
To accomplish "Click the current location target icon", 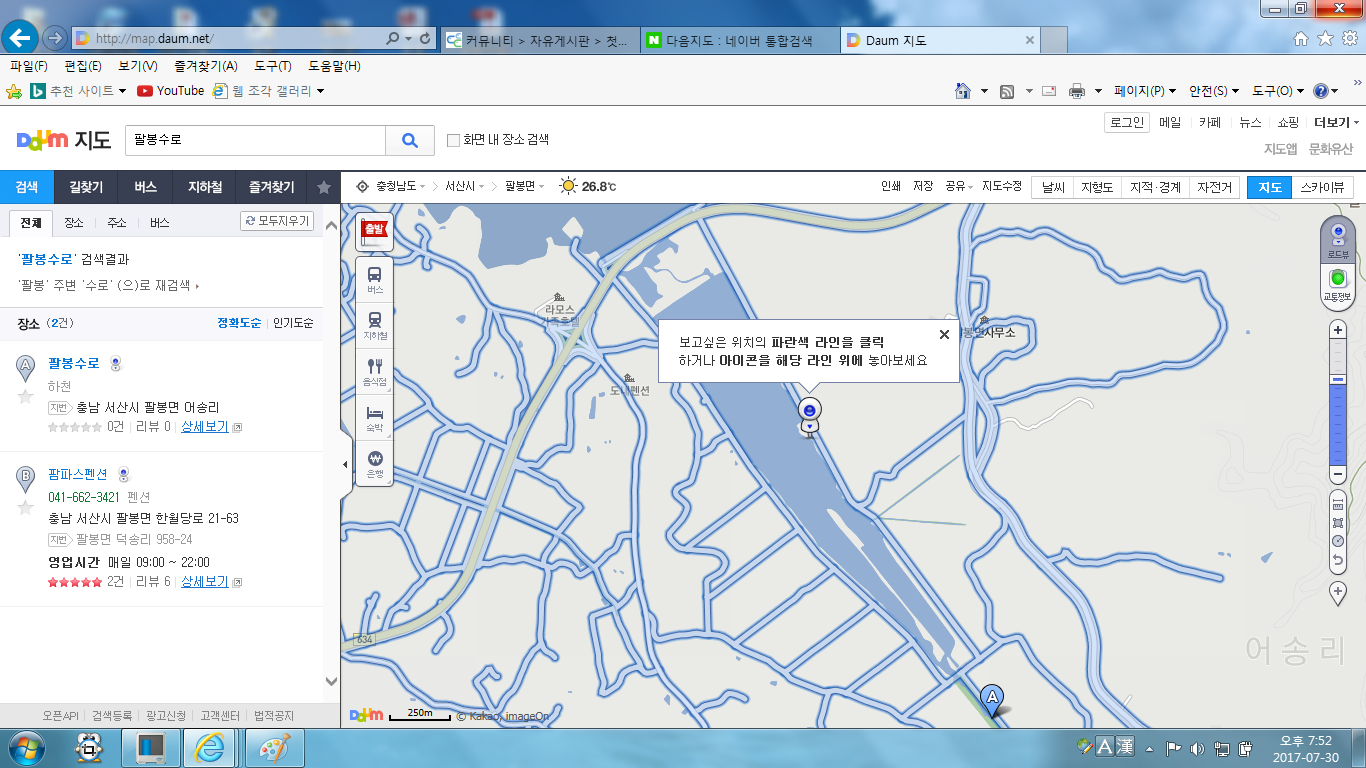I will [362, 187].
